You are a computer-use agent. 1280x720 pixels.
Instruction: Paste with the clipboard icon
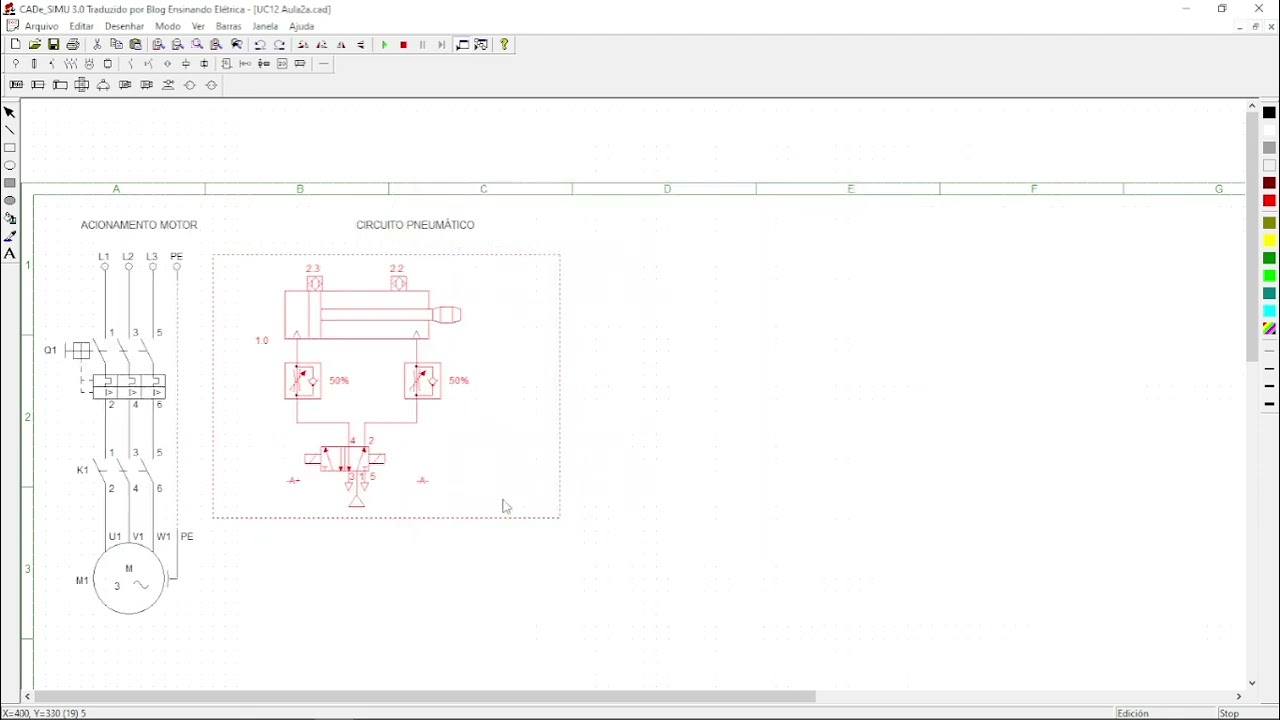[x=136, y=45]
